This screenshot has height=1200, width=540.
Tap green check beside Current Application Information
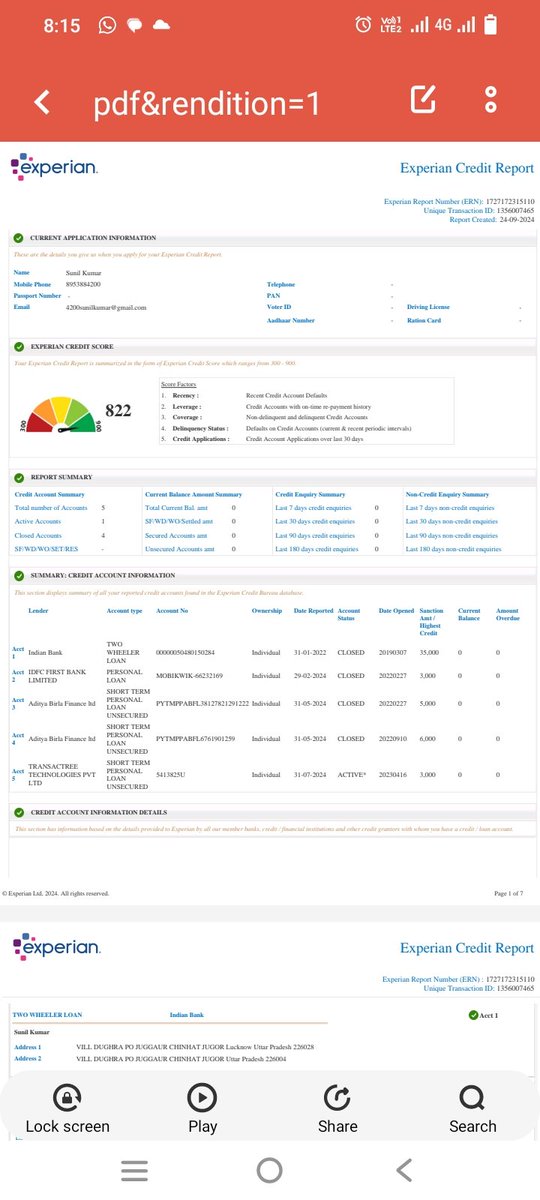pyautogui.click(x=18, y=238)
